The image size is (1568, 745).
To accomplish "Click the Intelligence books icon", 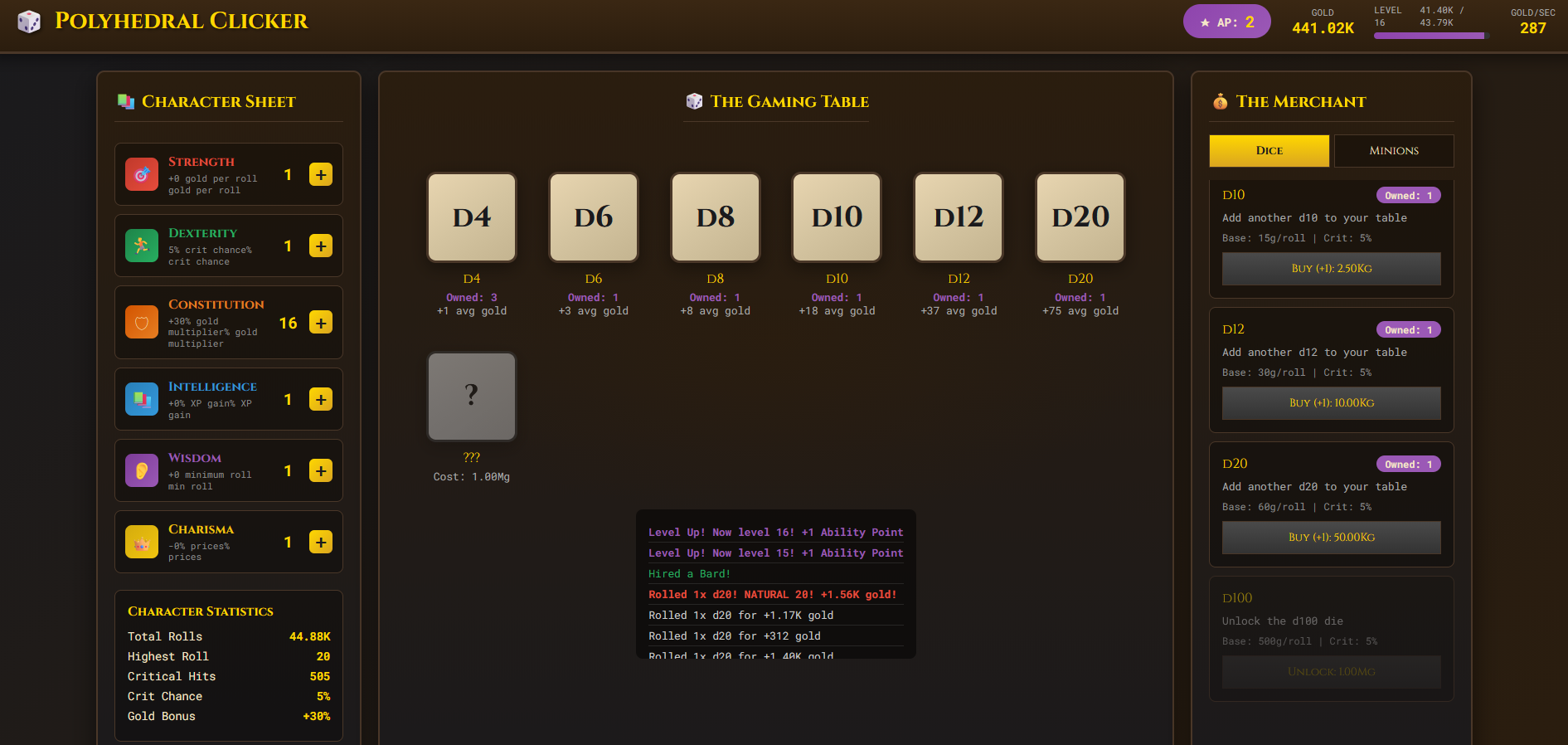I will click(x=142, y=399).
